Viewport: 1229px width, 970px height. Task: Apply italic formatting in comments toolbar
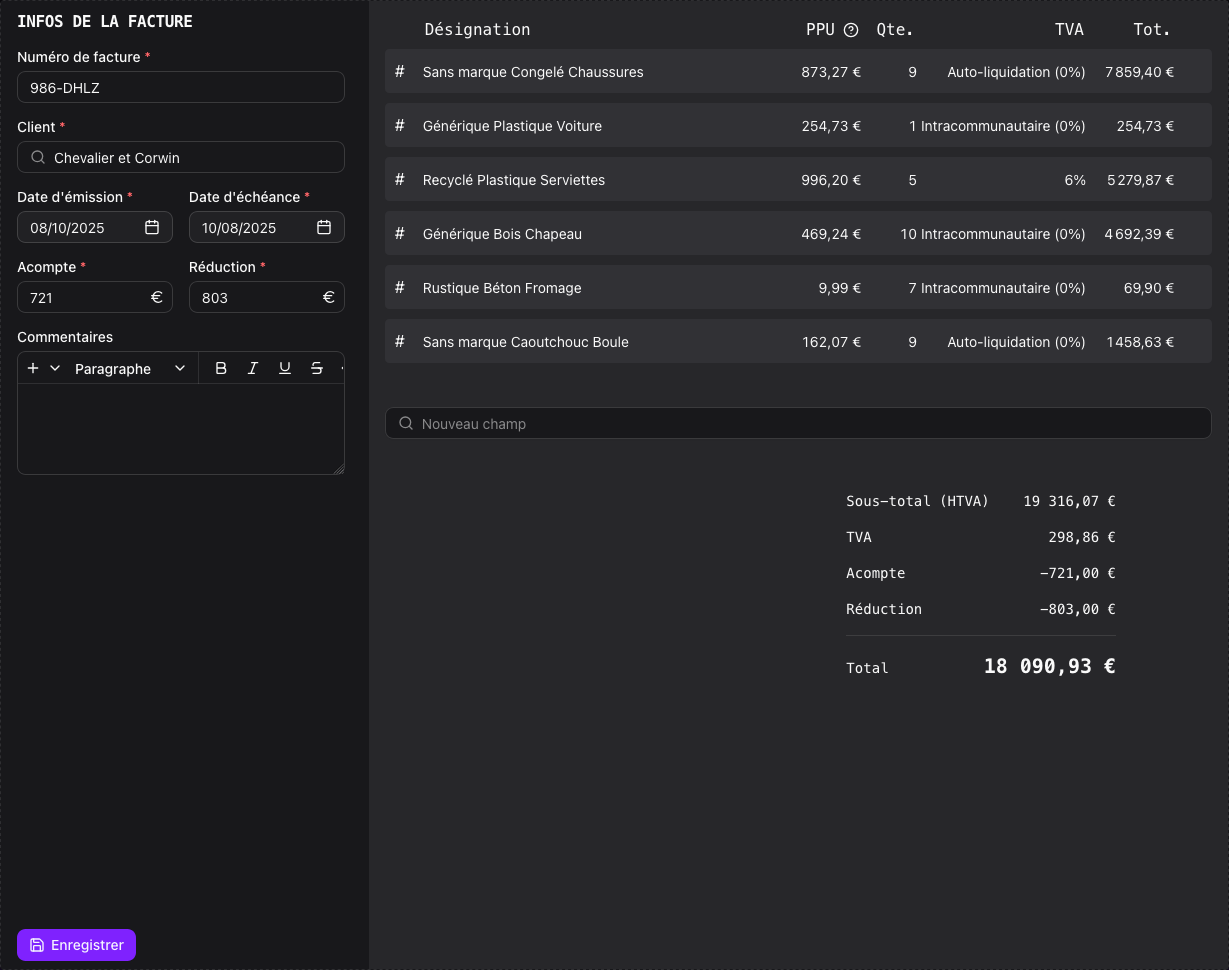coord(253,368)
